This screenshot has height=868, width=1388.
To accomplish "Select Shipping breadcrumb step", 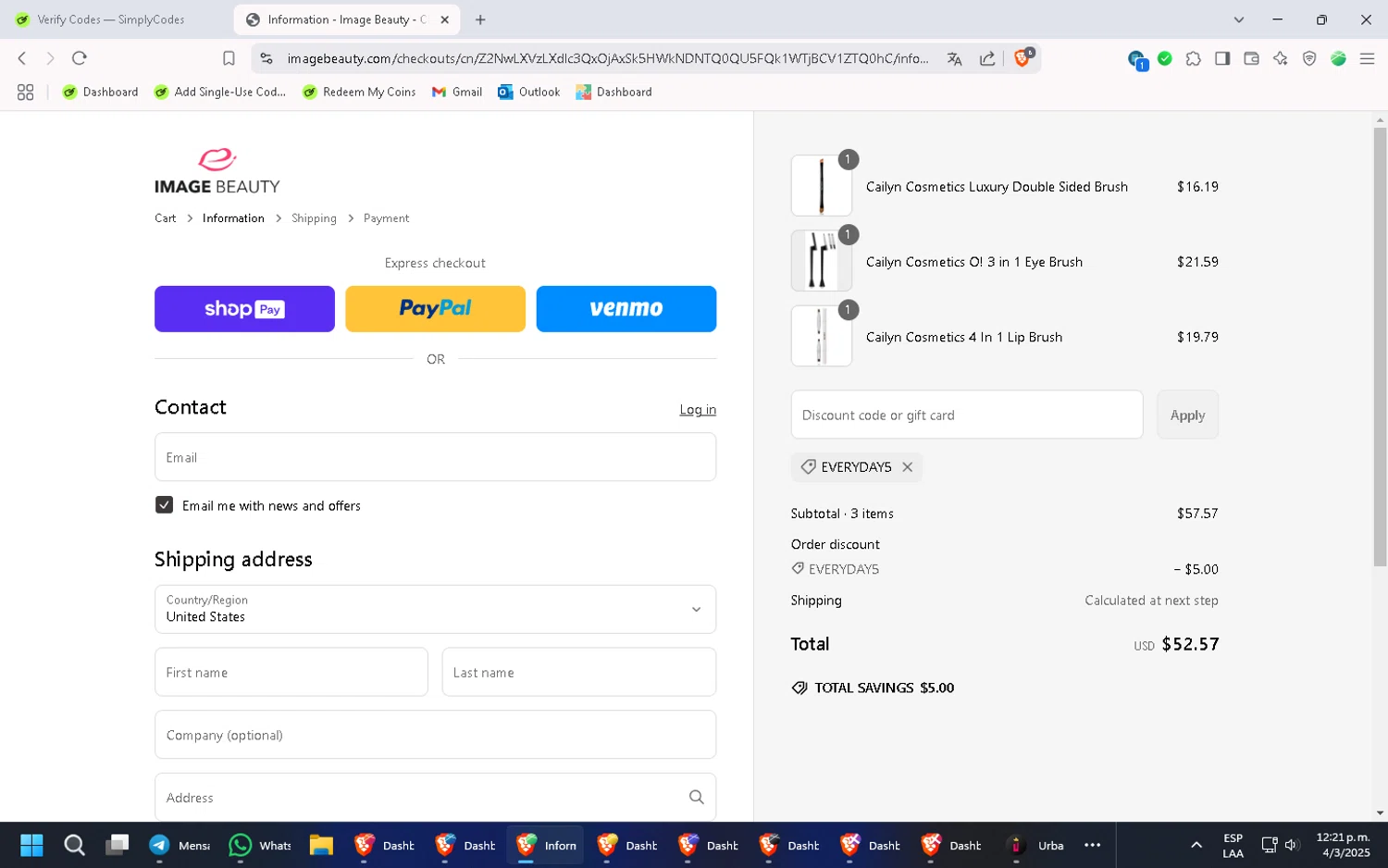I will pos(314,218).
